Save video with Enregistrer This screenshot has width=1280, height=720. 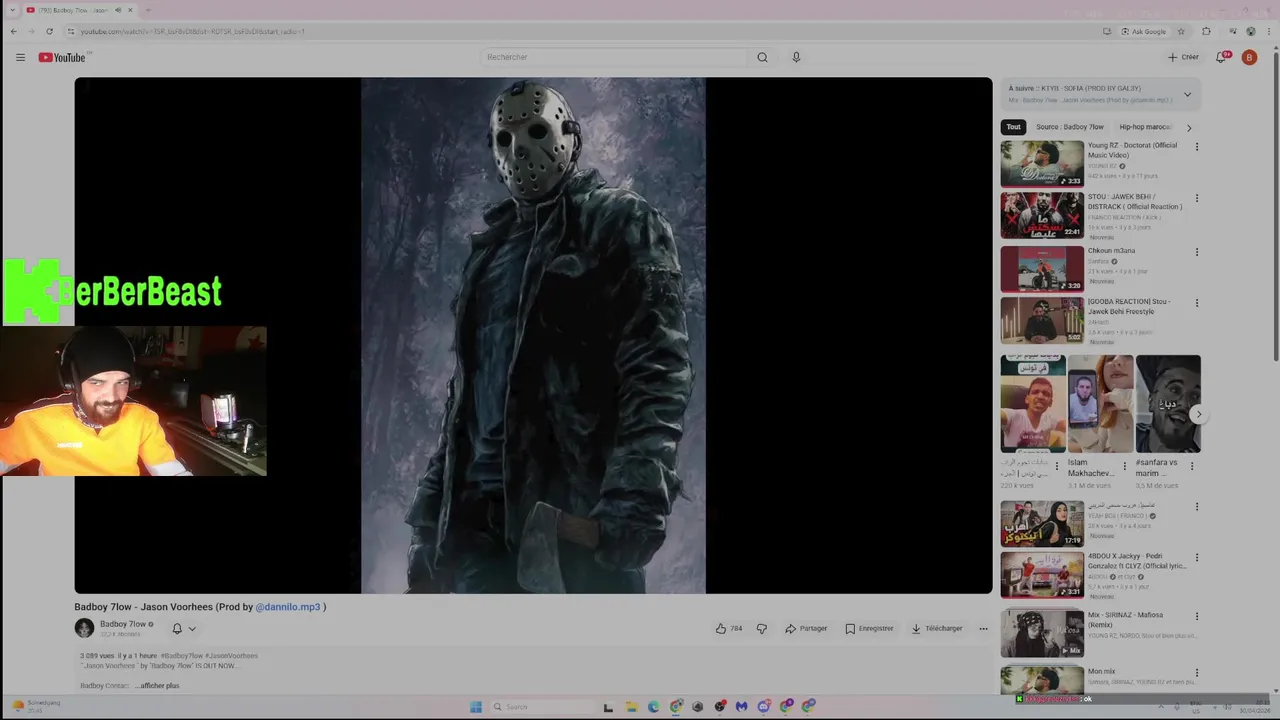[x=869, y=628]
